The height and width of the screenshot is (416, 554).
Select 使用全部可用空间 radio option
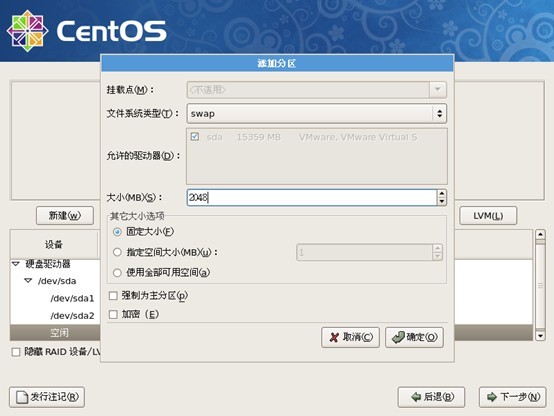pyautogui.click(x=117, y=273)
